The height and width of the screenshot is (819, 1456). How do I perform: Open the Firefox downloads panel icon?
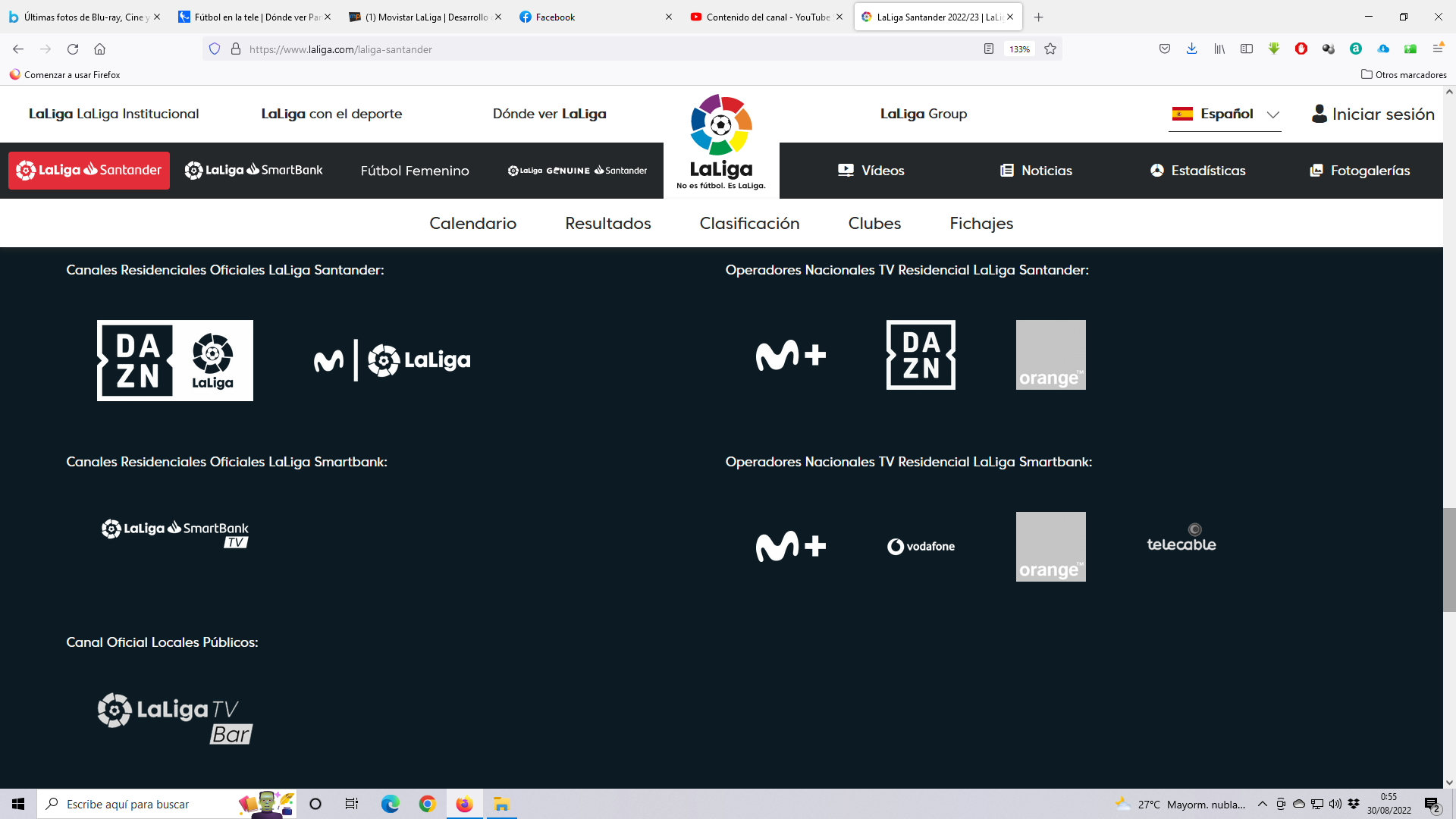(x=1192, y=49)
